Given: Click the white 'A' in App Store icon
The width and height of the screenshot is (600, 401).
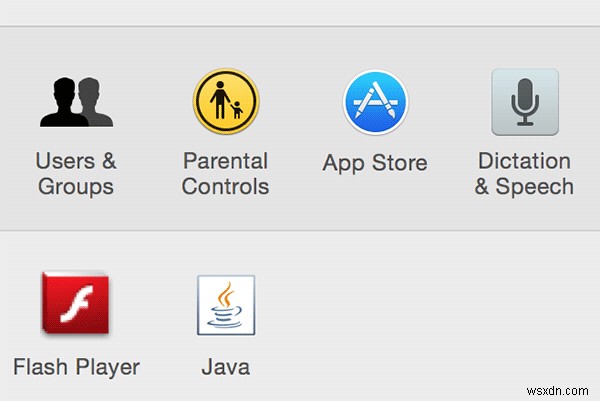Looking at the screenshot, I should (375, 102).
